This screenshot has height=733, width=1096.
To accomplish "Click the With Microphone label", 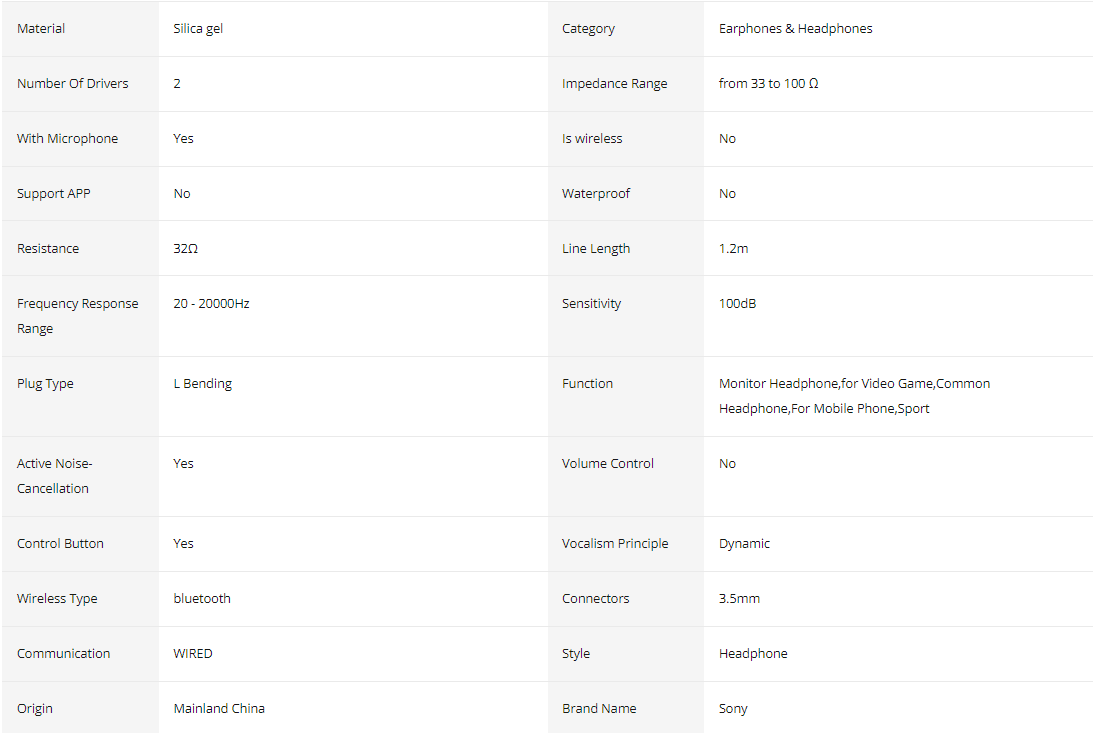I will point(67,138).
